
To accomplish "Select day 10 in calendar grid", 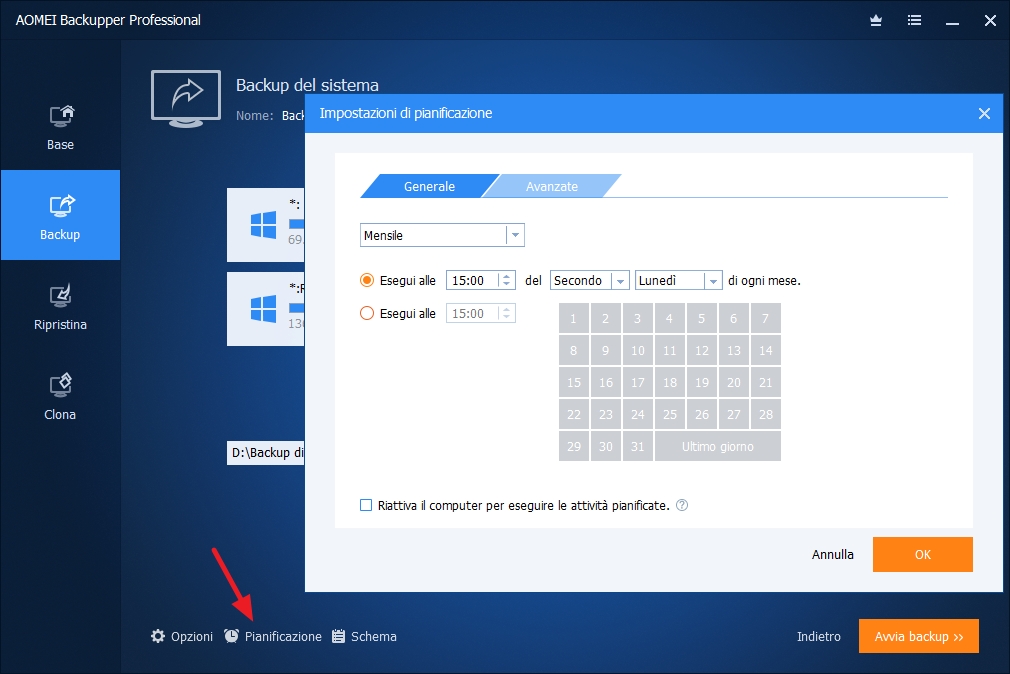I will (x=637, y=351).
